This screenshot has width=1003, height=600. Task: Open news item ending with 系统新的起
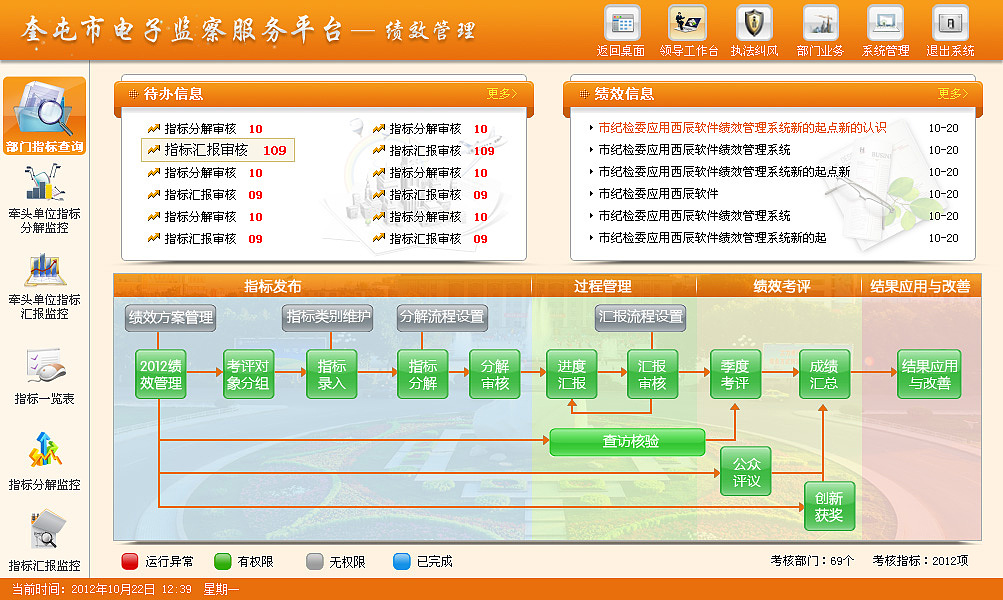point(712,238)
